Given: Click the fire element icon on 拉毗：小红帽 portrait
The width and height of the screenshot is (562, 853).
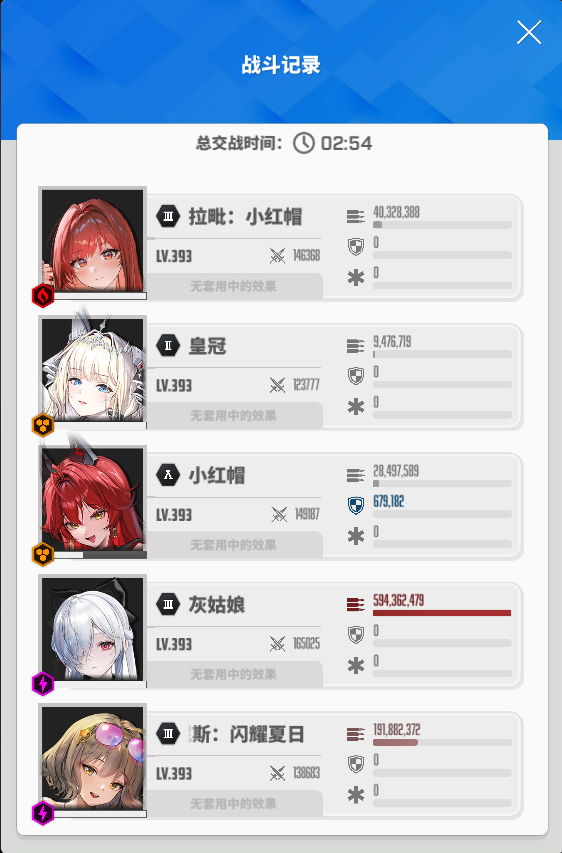Looking at the screenshot, I should click(x=43, y=296).
